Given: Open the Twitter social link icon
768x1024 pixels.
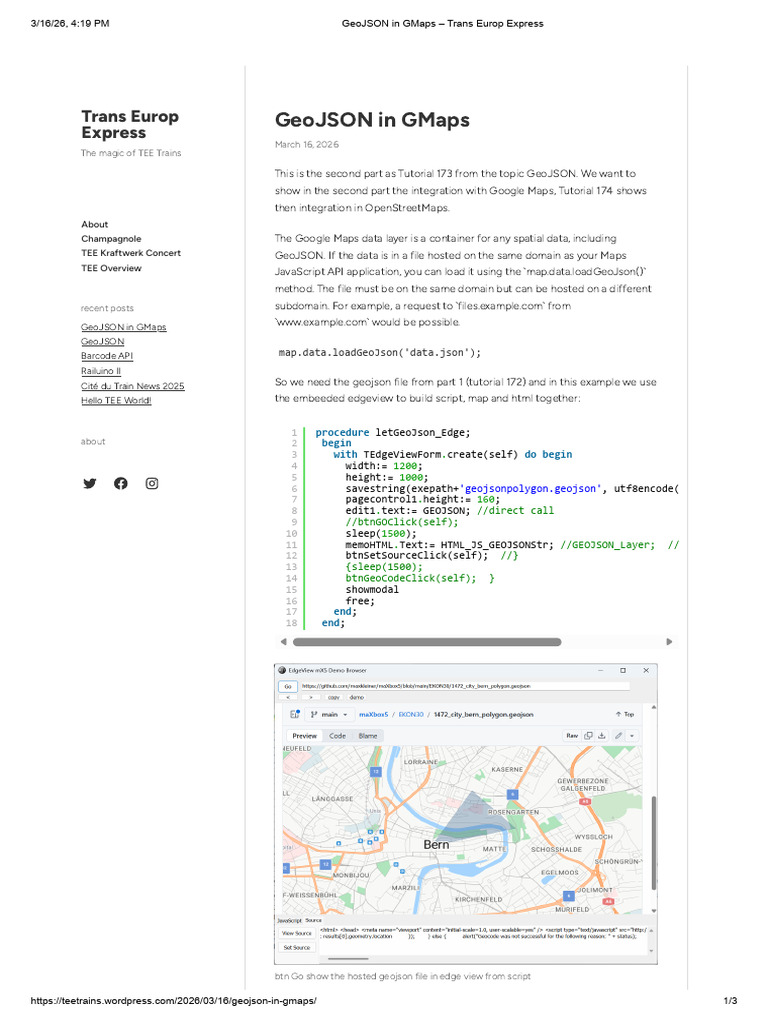Looking at the screenshot, I should click(89, 483).
